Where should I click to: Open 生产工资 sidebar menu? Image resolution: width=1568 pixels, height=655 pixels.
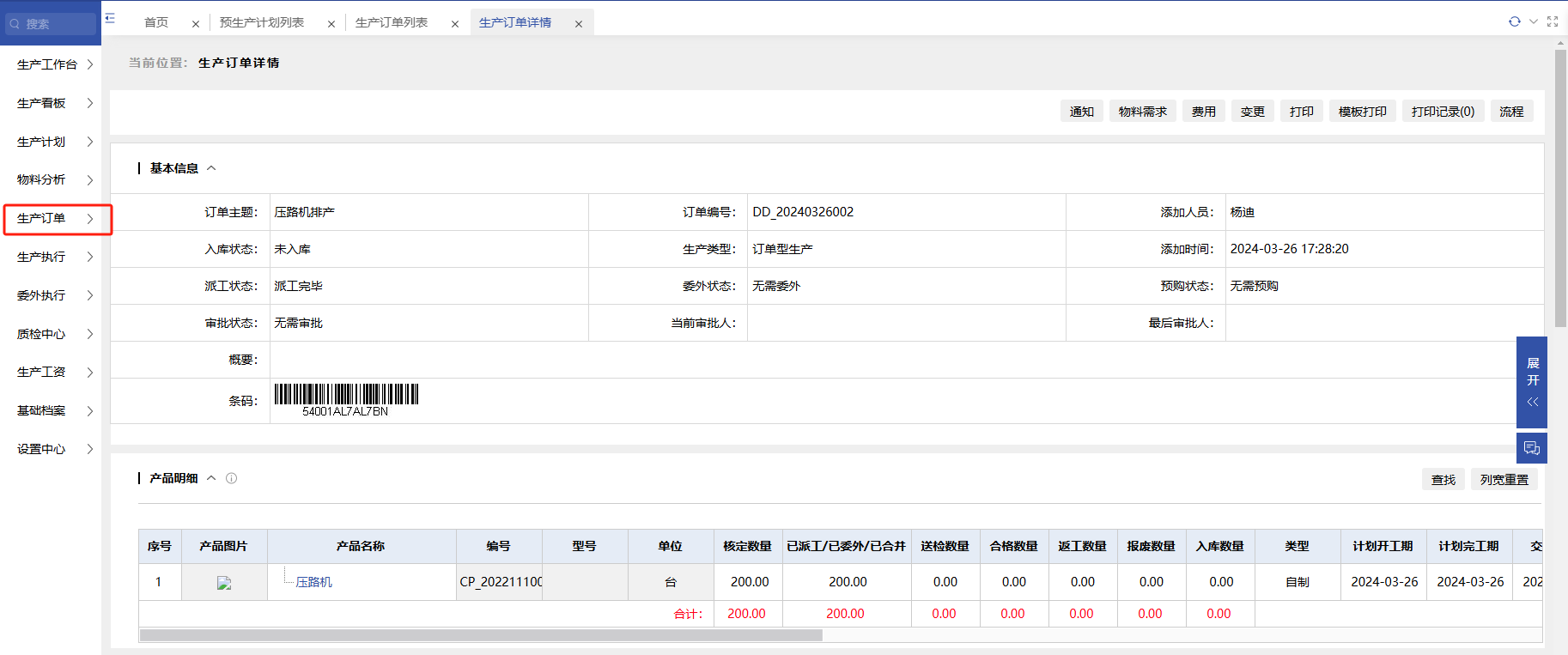tap(51, 372)
